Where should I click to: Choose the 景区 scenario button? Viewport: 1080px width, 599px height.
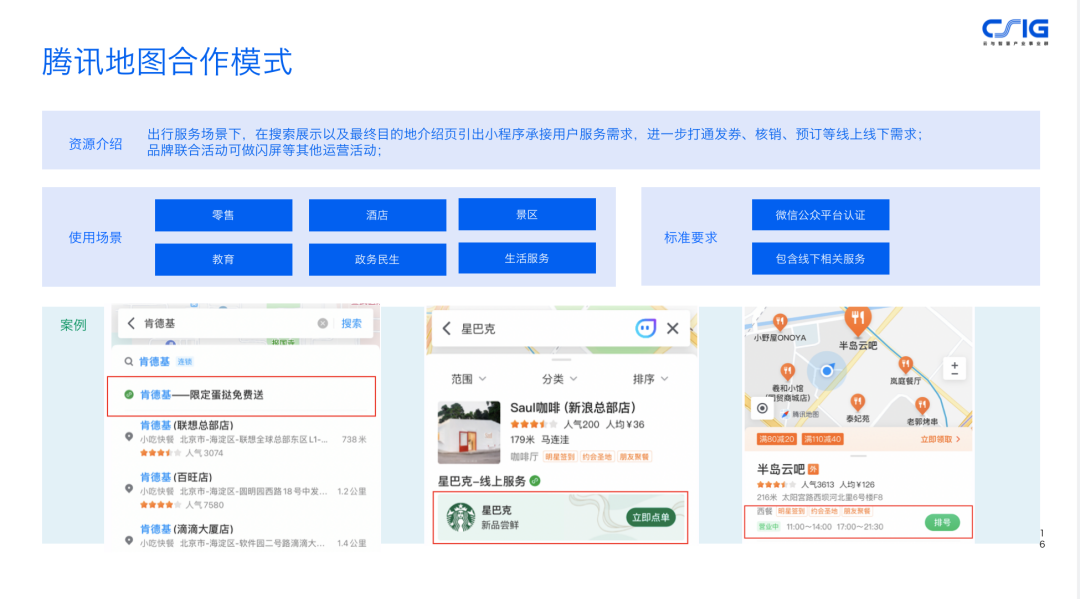click(527, 214)
